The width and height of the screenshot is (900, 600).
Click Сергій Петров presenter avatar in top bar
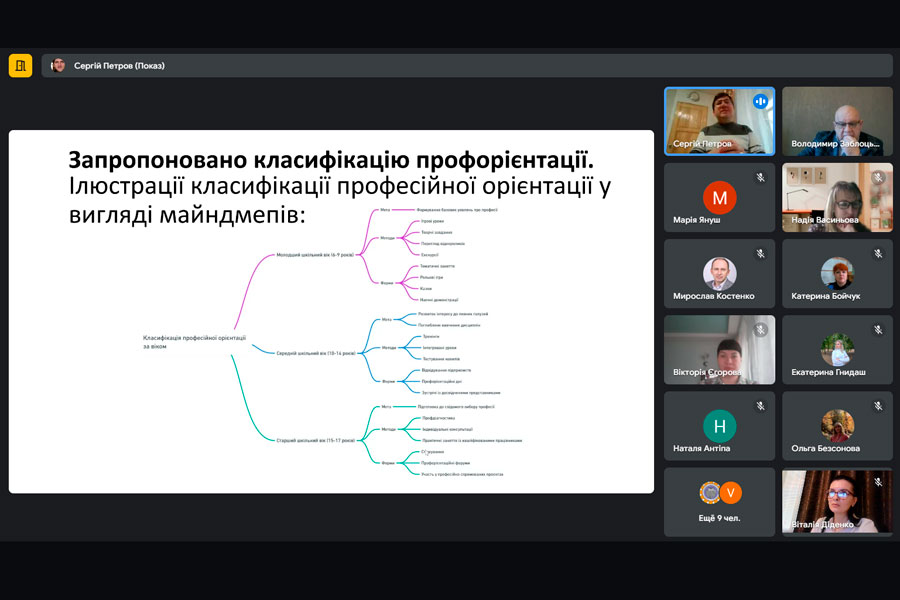point(58,65)
